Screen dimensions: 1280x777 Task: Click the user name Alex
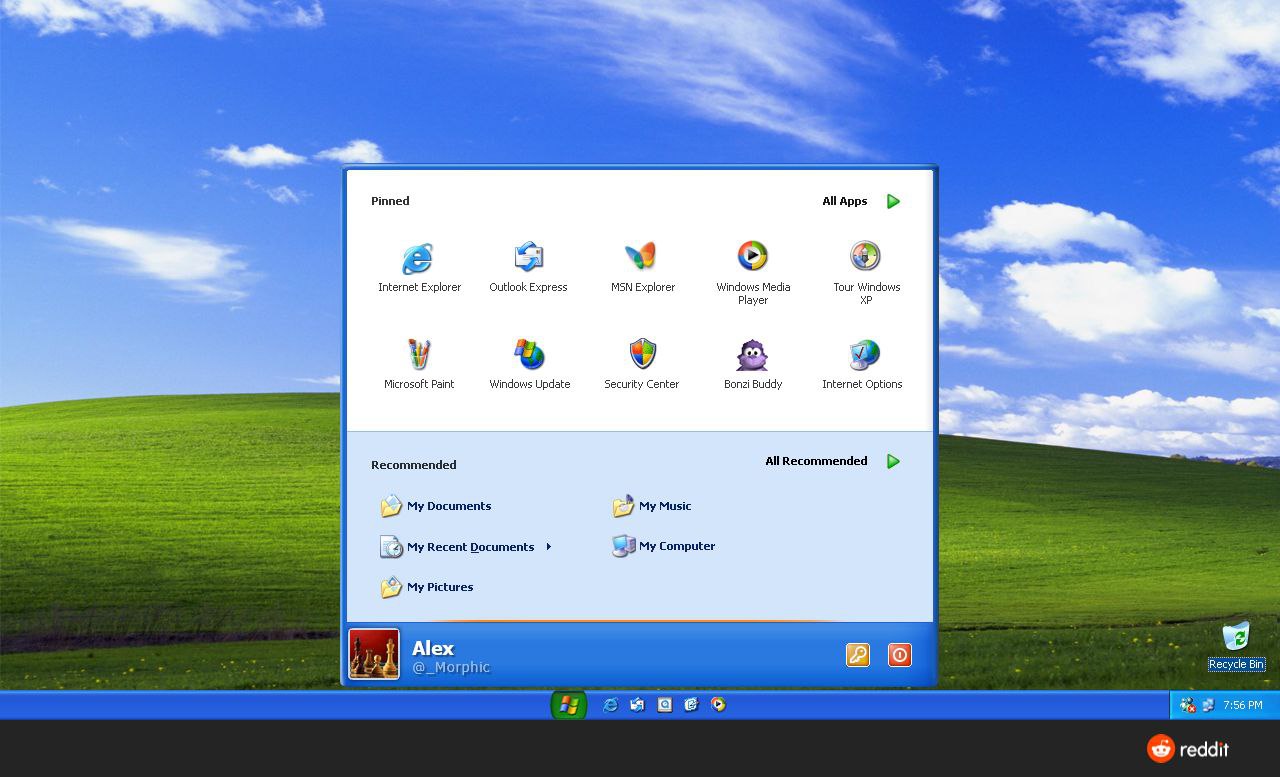[x=433, y=648]
